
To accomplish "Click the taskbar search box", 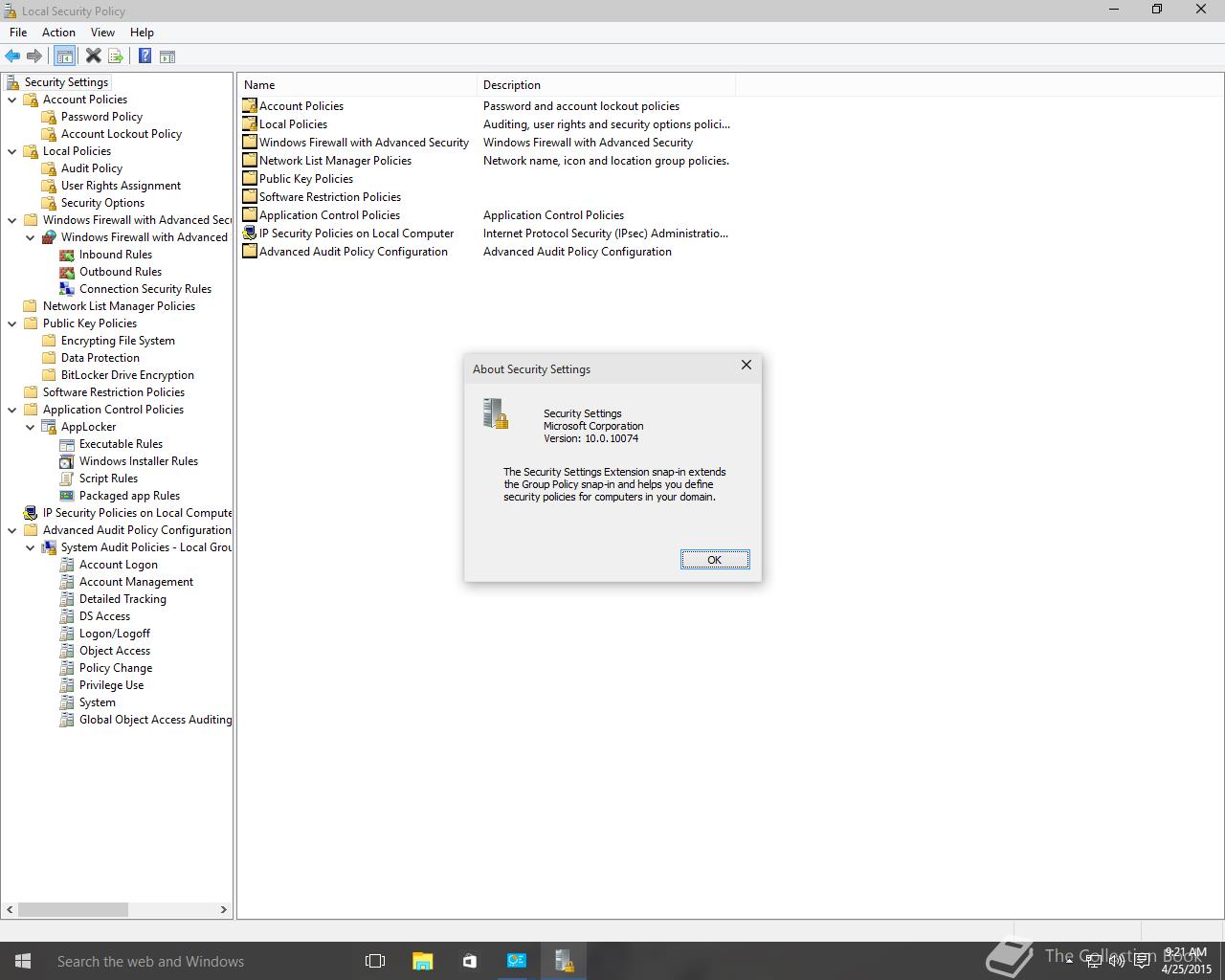I will point(196,961).
